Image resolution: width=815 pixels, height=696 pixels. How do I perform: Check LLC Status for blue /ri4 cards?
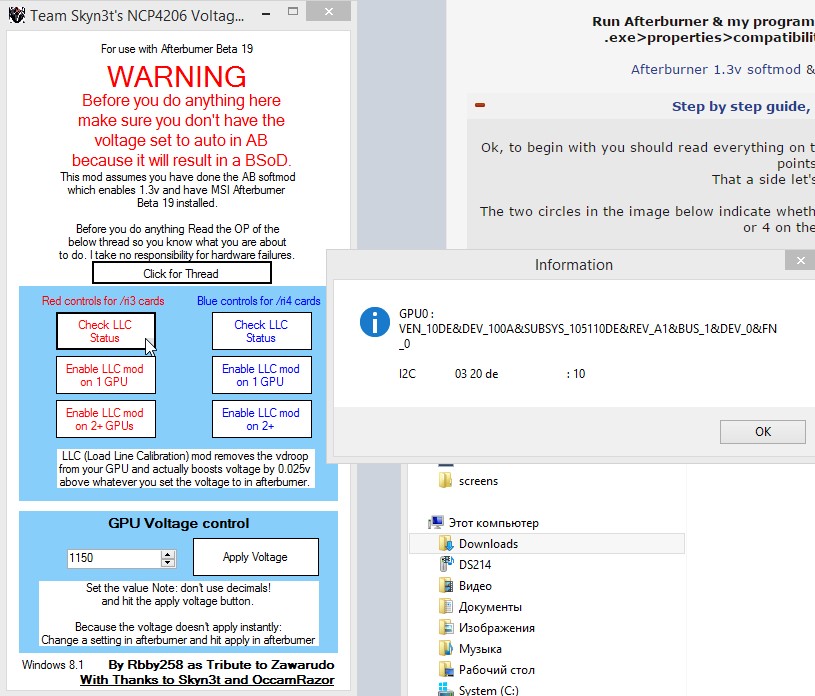tap(261, 331)
